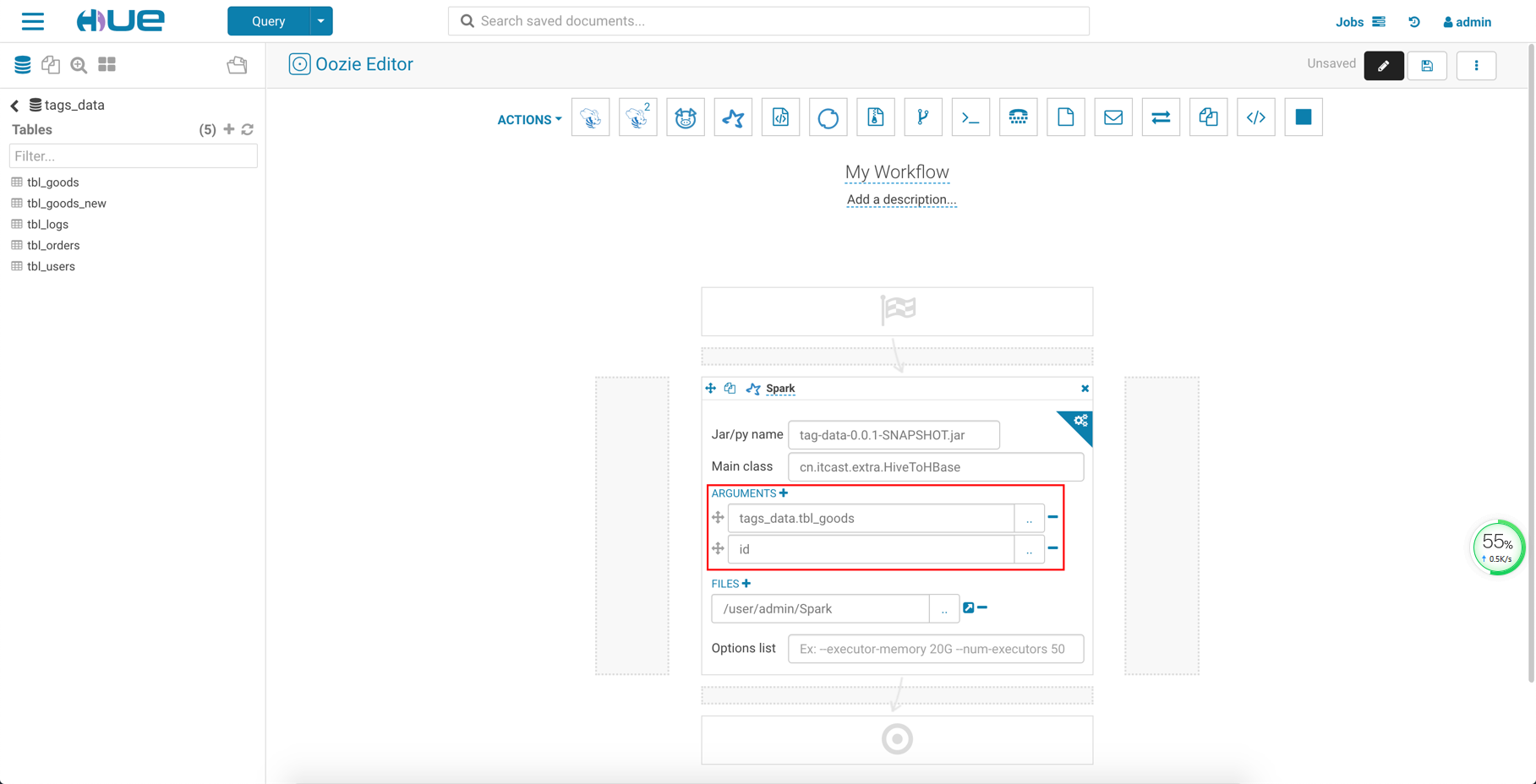
Task: Open Spark node properties gear
Action: click(1080, 421)
